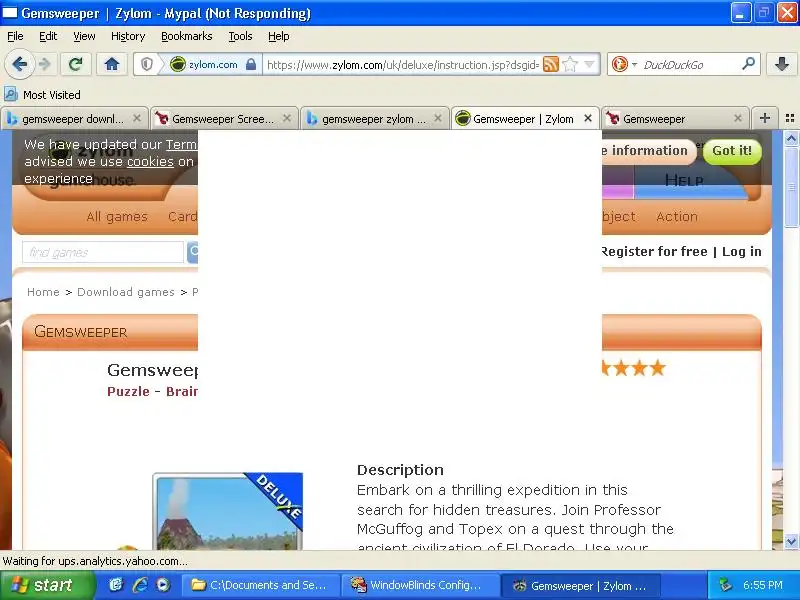The width and height of the screenshot is (800, 600).
Task: Click the 'Action' category link
Action: 677,217
